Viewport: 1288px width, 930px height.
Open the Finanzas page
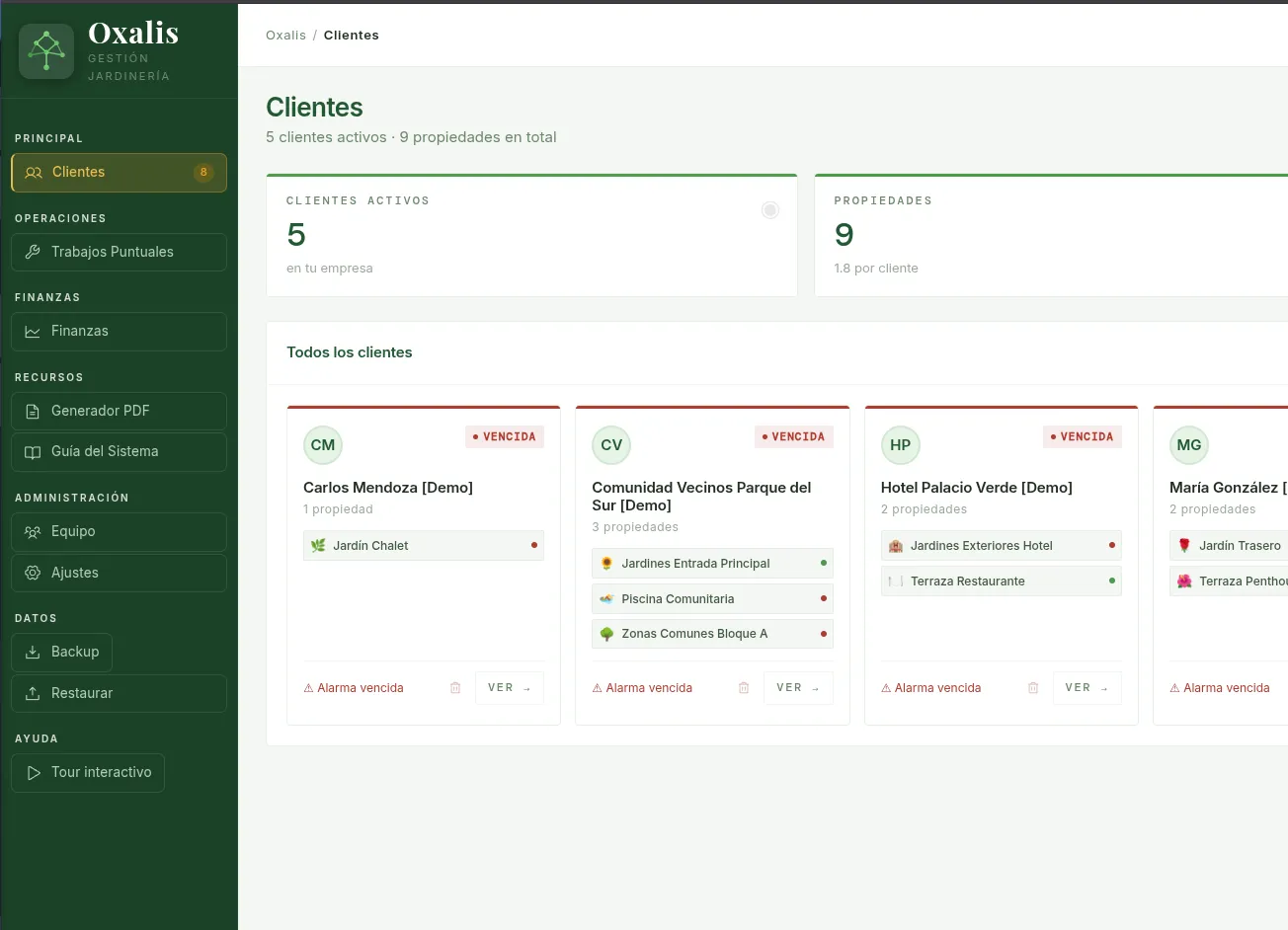[119, 332]
